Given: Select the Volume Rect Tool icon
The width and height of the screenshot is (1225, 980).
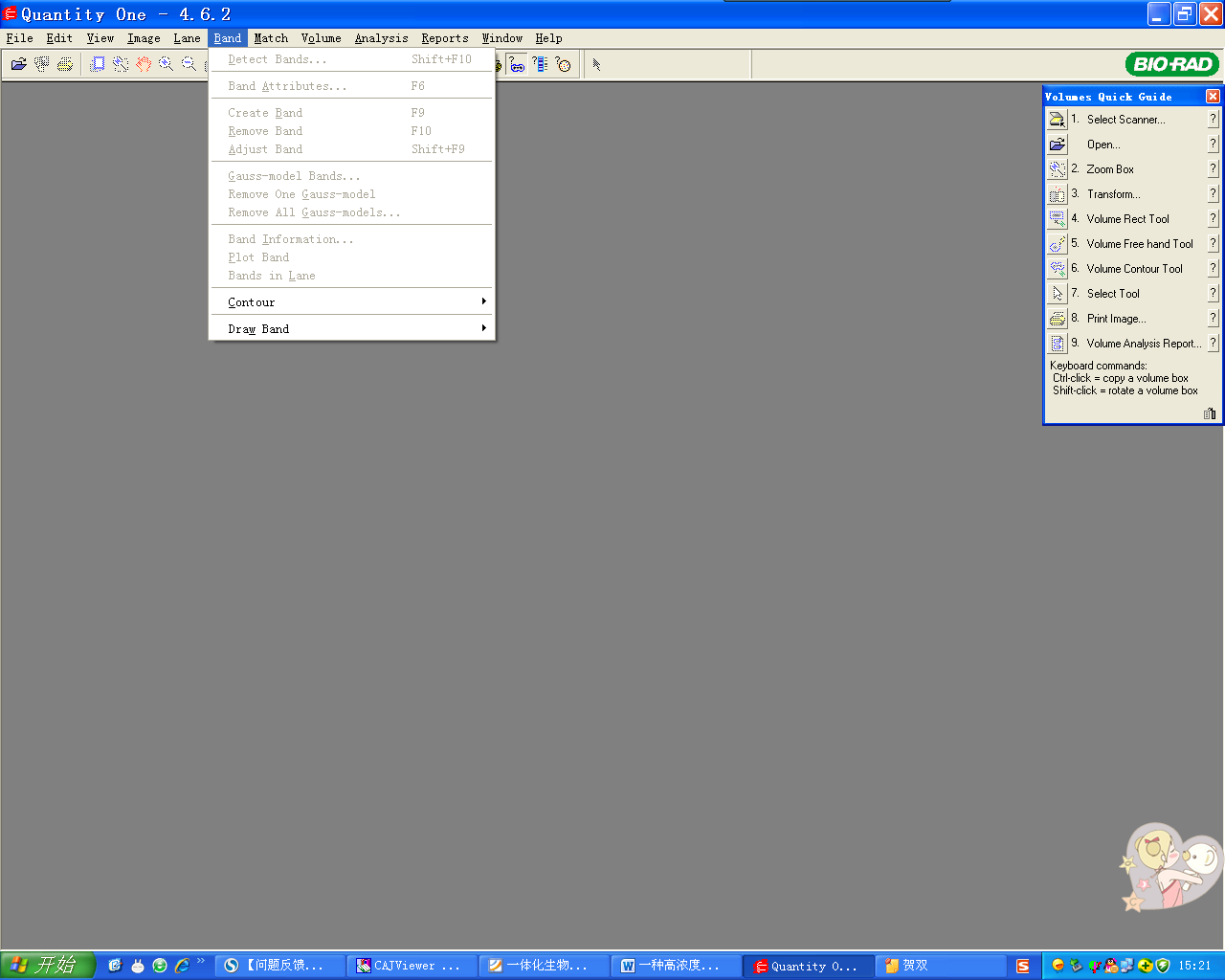Looking at the screenshot, I should [1058, 219].
